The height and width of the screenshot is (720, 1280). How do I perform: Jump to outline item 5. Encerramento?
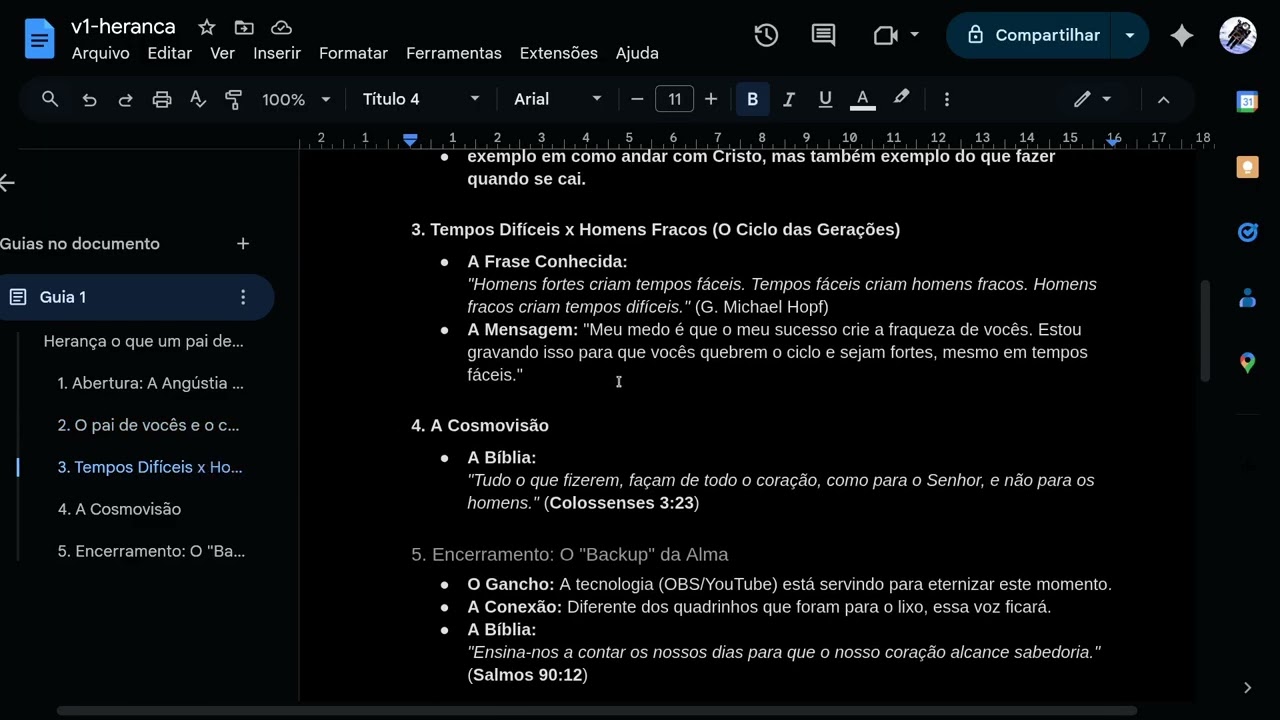click(151, 551)
